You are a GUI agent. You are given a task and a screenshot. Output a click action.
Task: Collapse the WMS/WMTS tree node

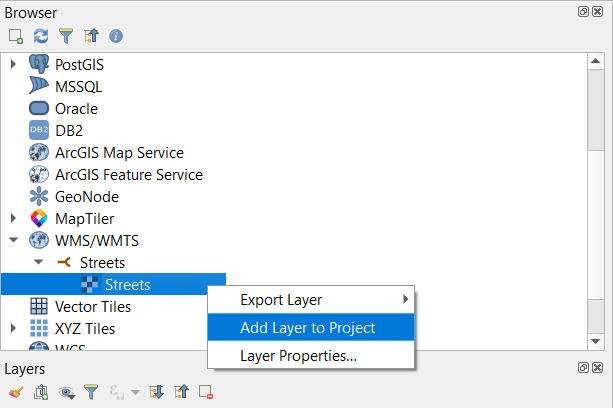14,240
